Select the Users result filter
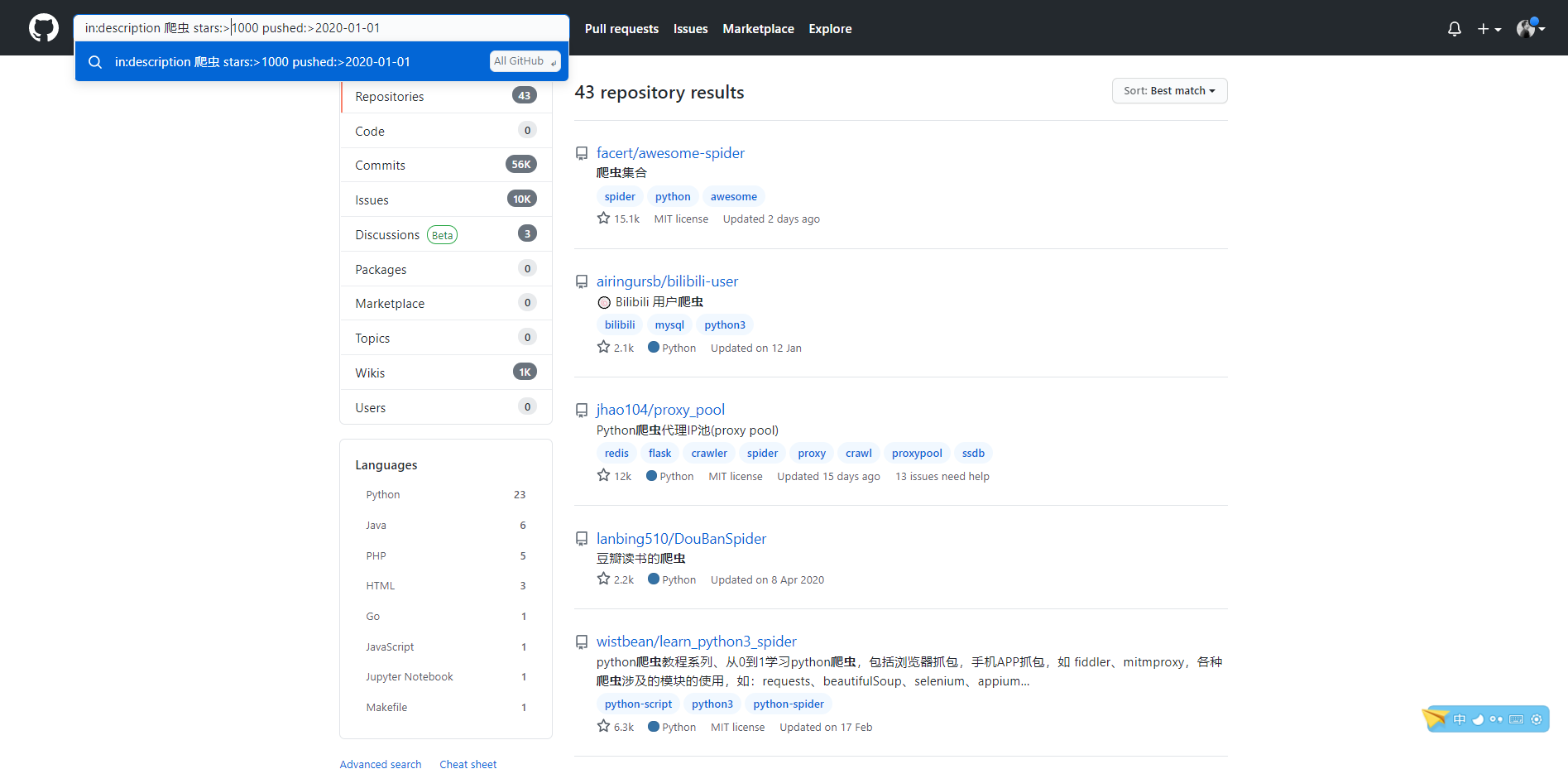 (x=446, y=407)
